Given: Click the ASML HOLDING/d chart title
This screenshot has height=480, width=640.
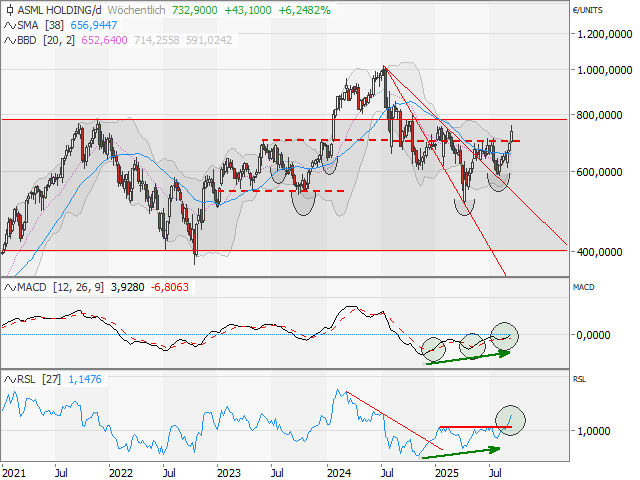Looking at the screenshot, I should point(59,10).
